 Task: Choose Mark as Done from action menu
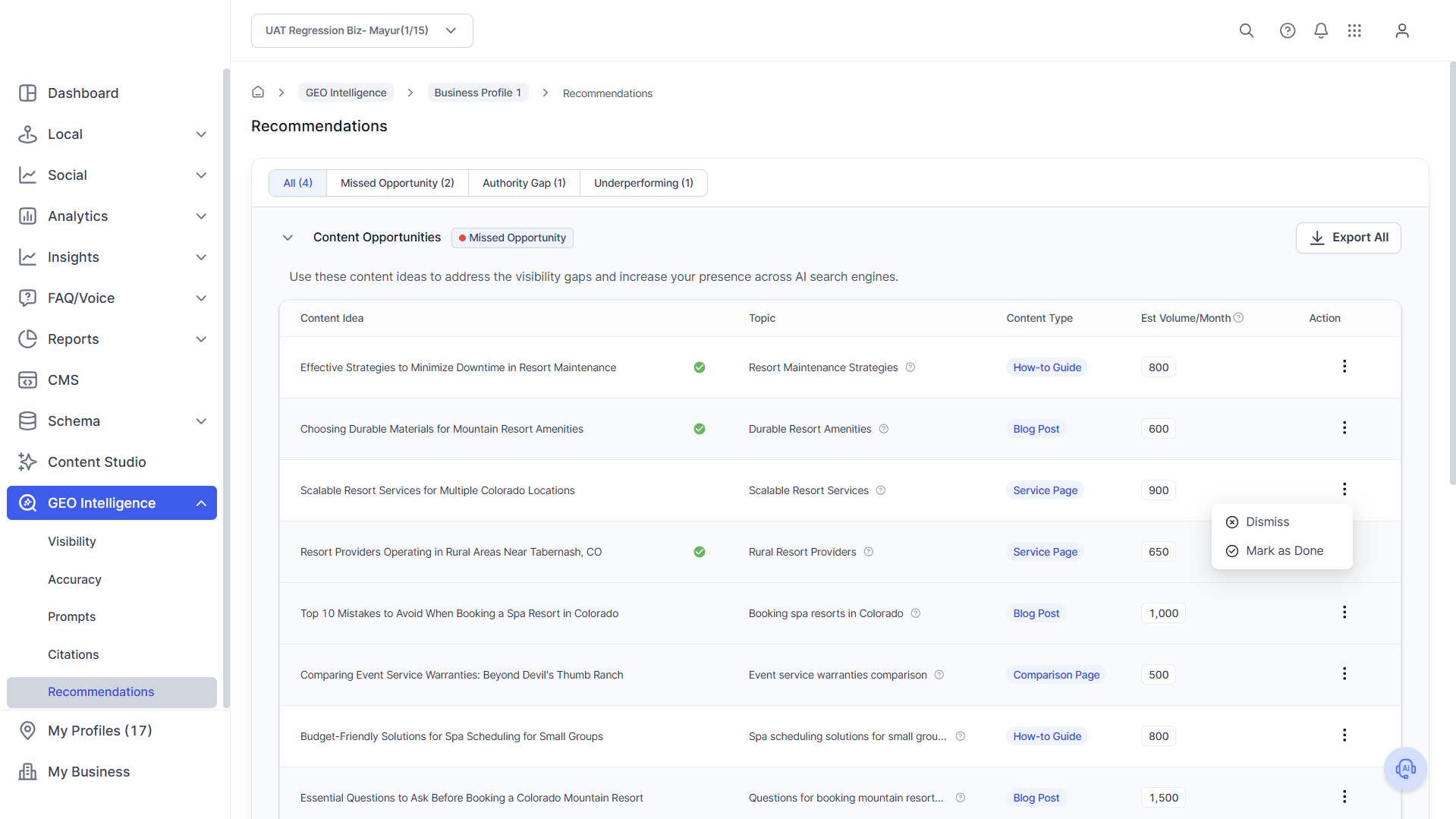(x=1281, y=550)
